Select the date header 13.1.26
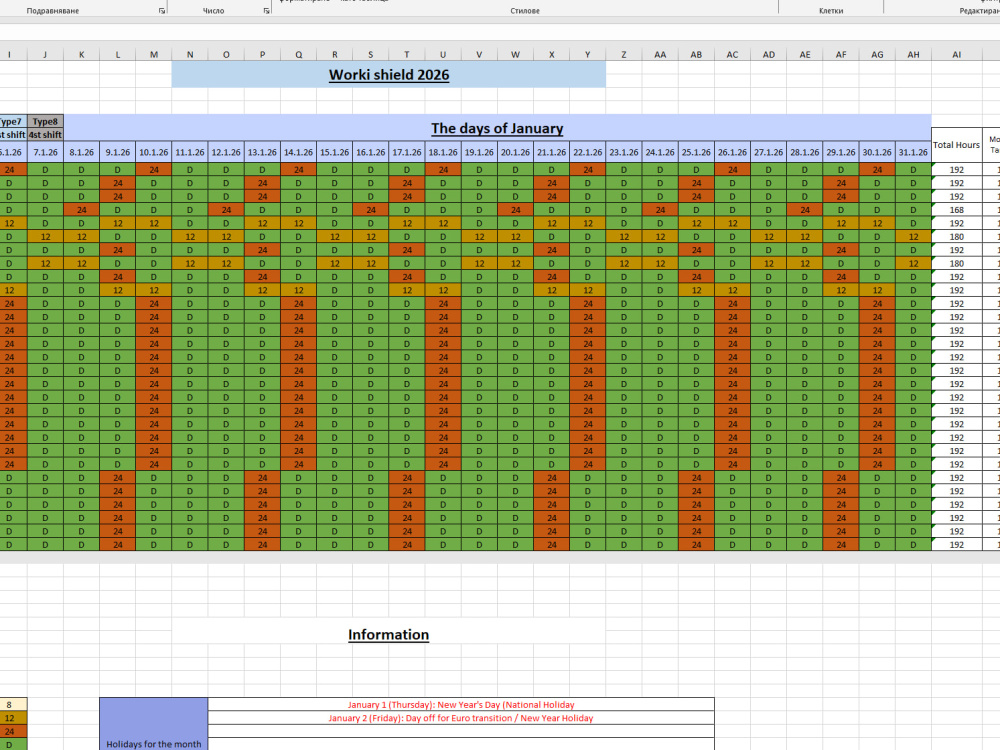The image size is (1000, 750). [x=262, y=152]
